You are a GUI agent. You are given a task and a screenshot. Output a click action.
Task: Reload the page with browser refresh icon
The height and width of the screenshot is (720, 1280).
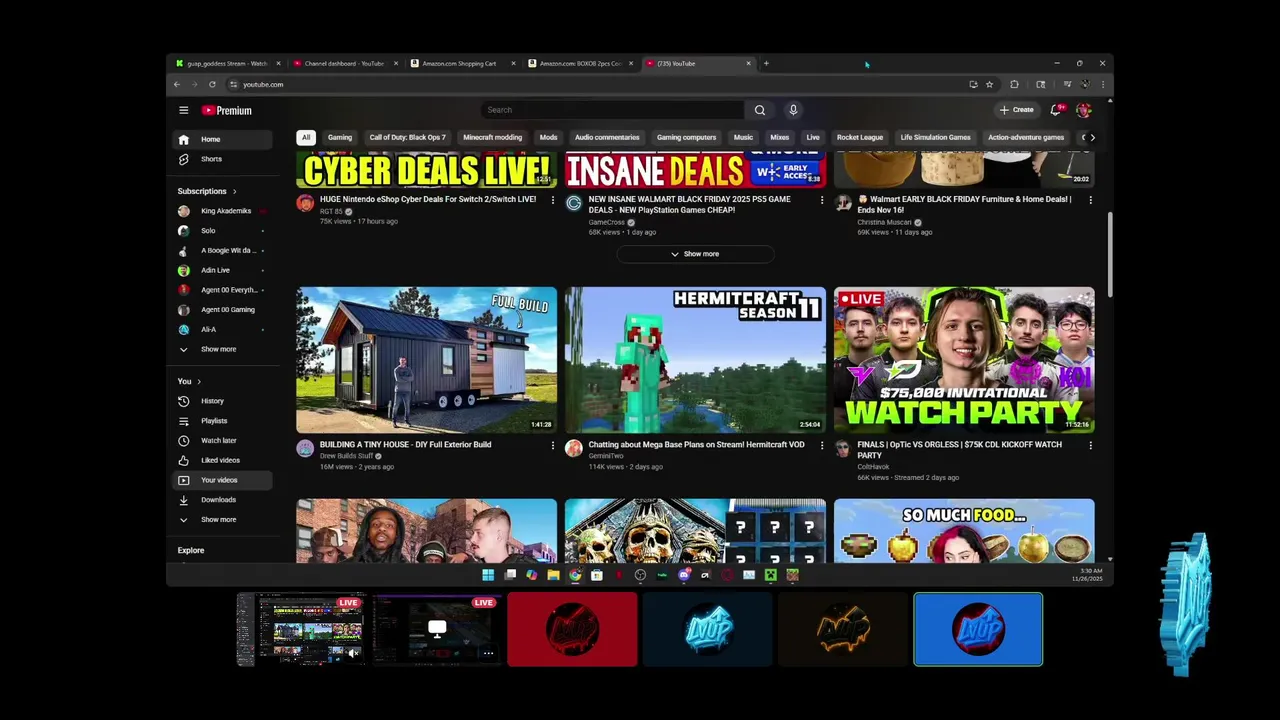(212, 84)
